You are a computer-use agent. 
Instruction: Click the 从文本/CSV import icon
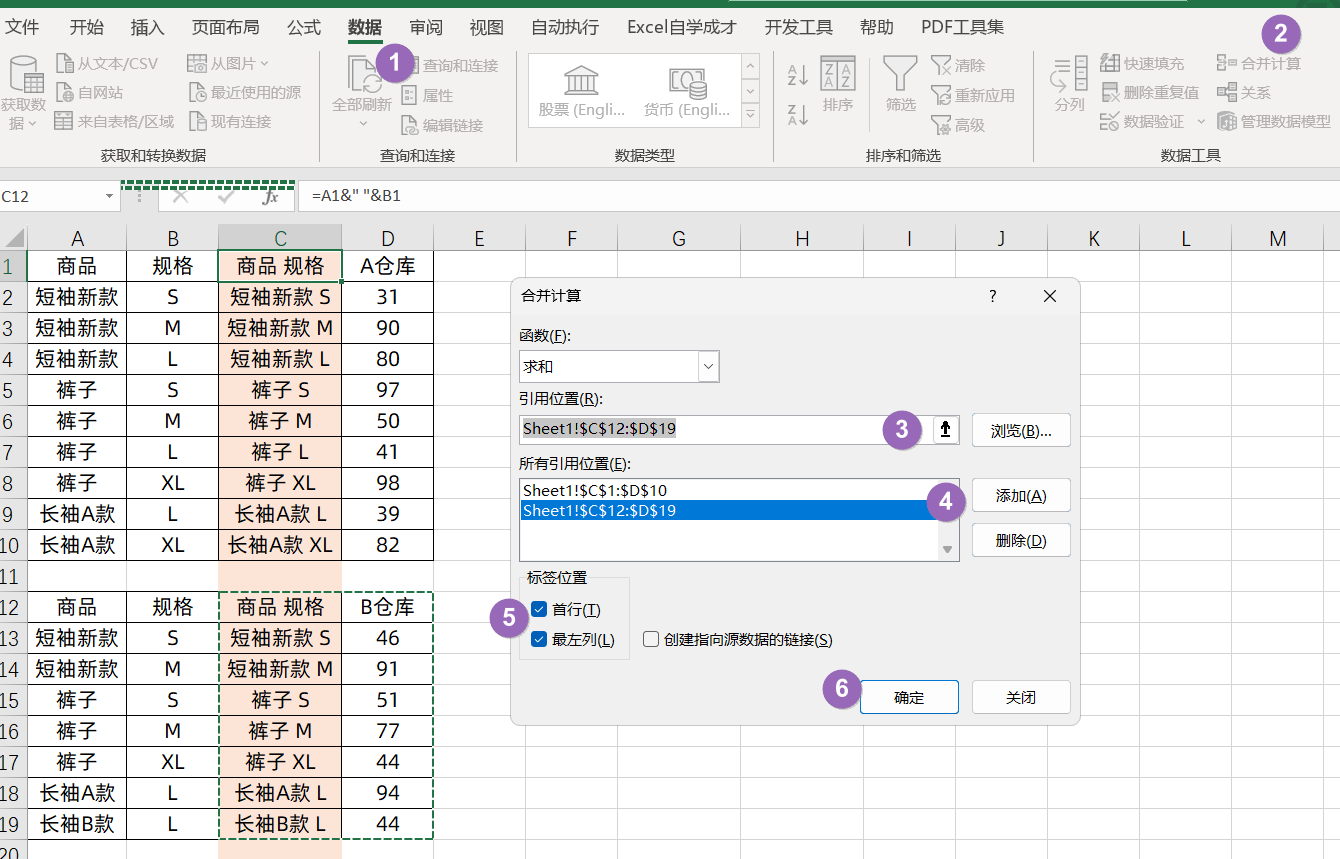(65, 64)
